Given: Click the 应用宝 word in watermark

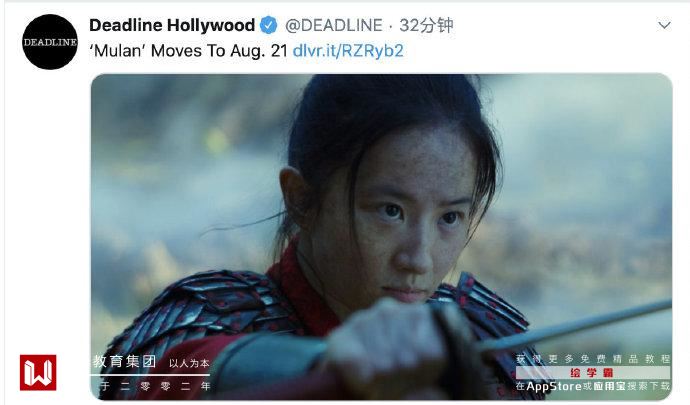Looking at the screenshot, I should click(609, 387).
